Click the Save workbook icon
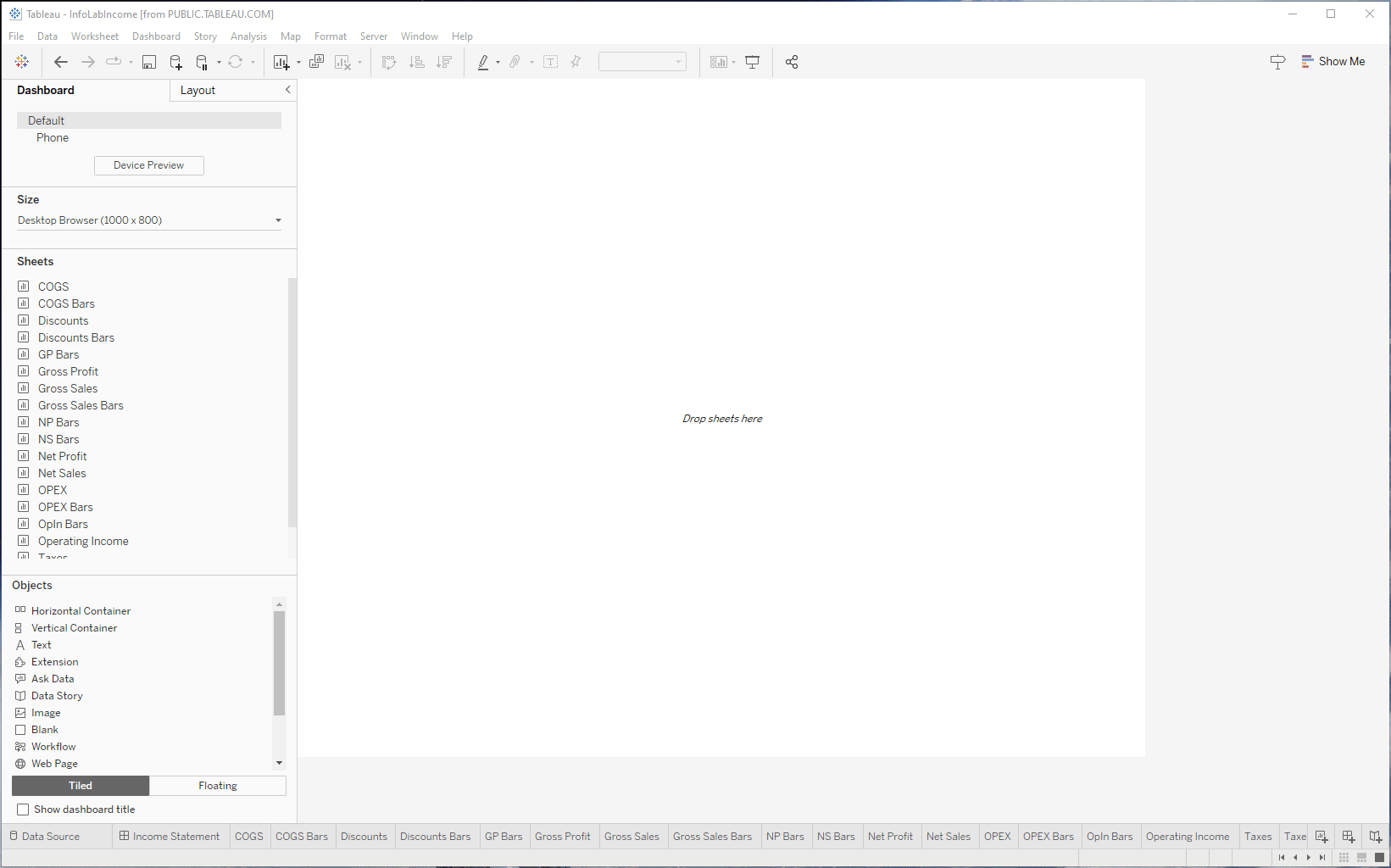The width and height of the screenshot is (1391, 868). click(149, 62)
